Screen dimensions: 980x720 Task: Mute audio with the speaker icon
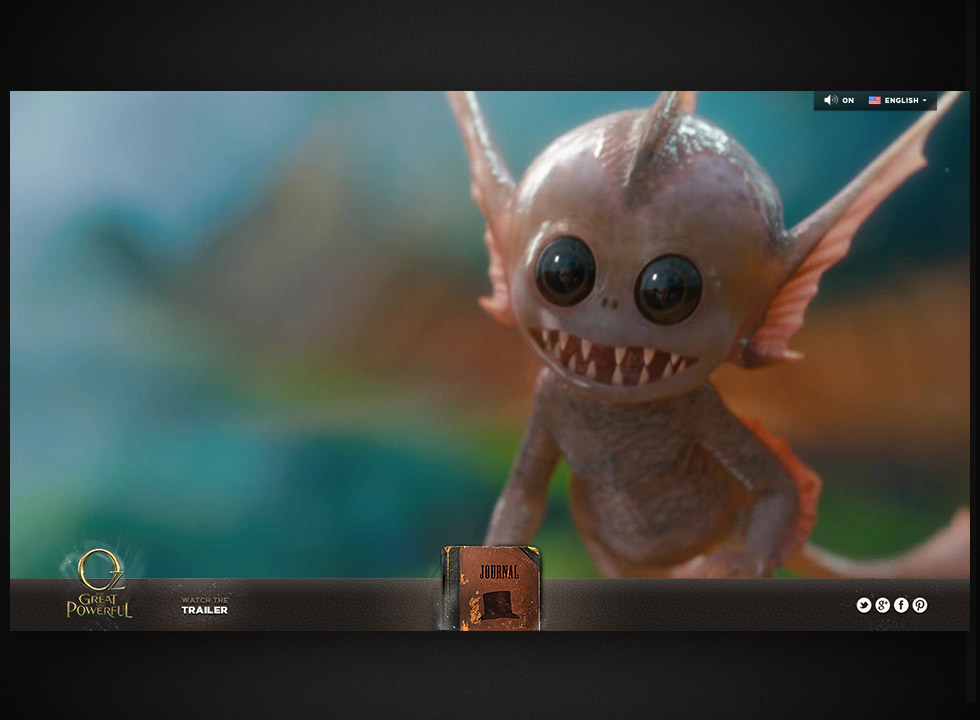point(830,100)
